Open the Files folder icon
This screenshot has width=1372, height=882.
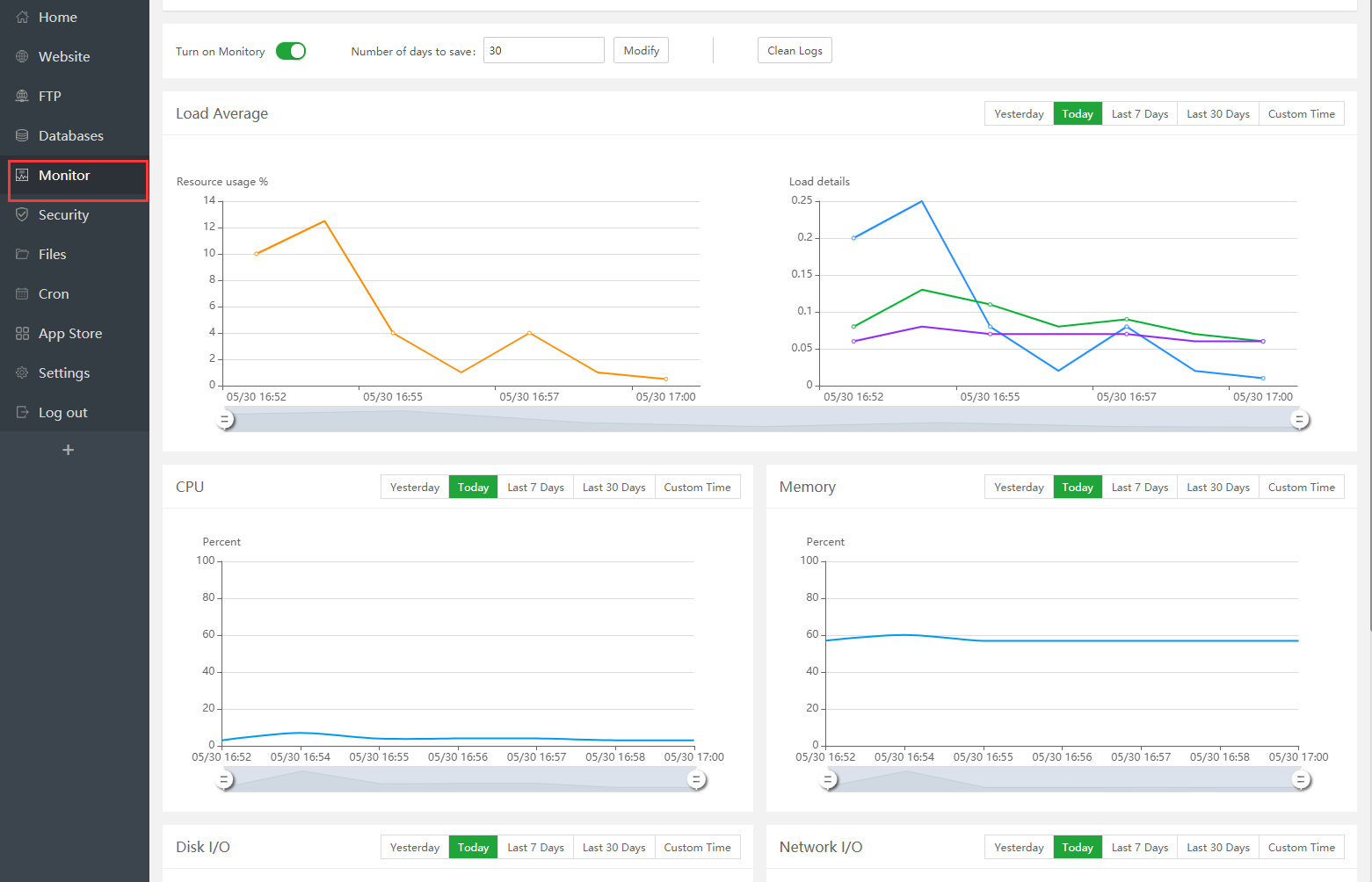point(22,255)
